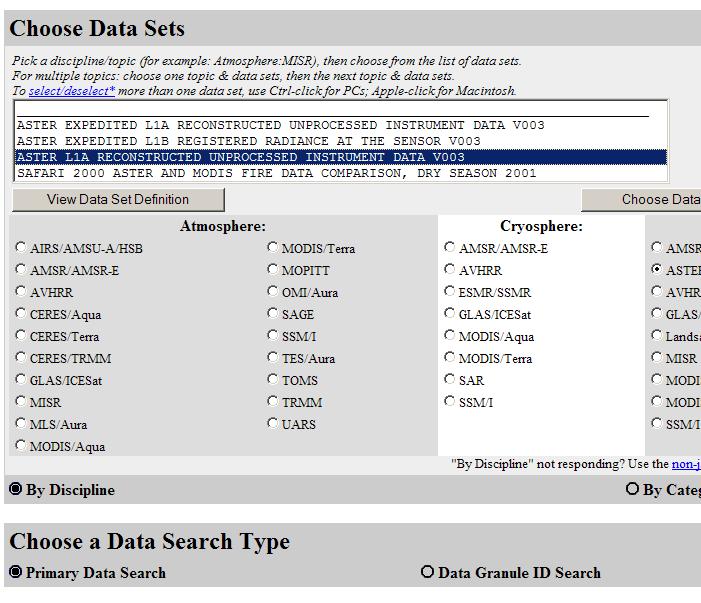
Task: Select MOPITT atmosphere data set
Action: tap(273, 270)
